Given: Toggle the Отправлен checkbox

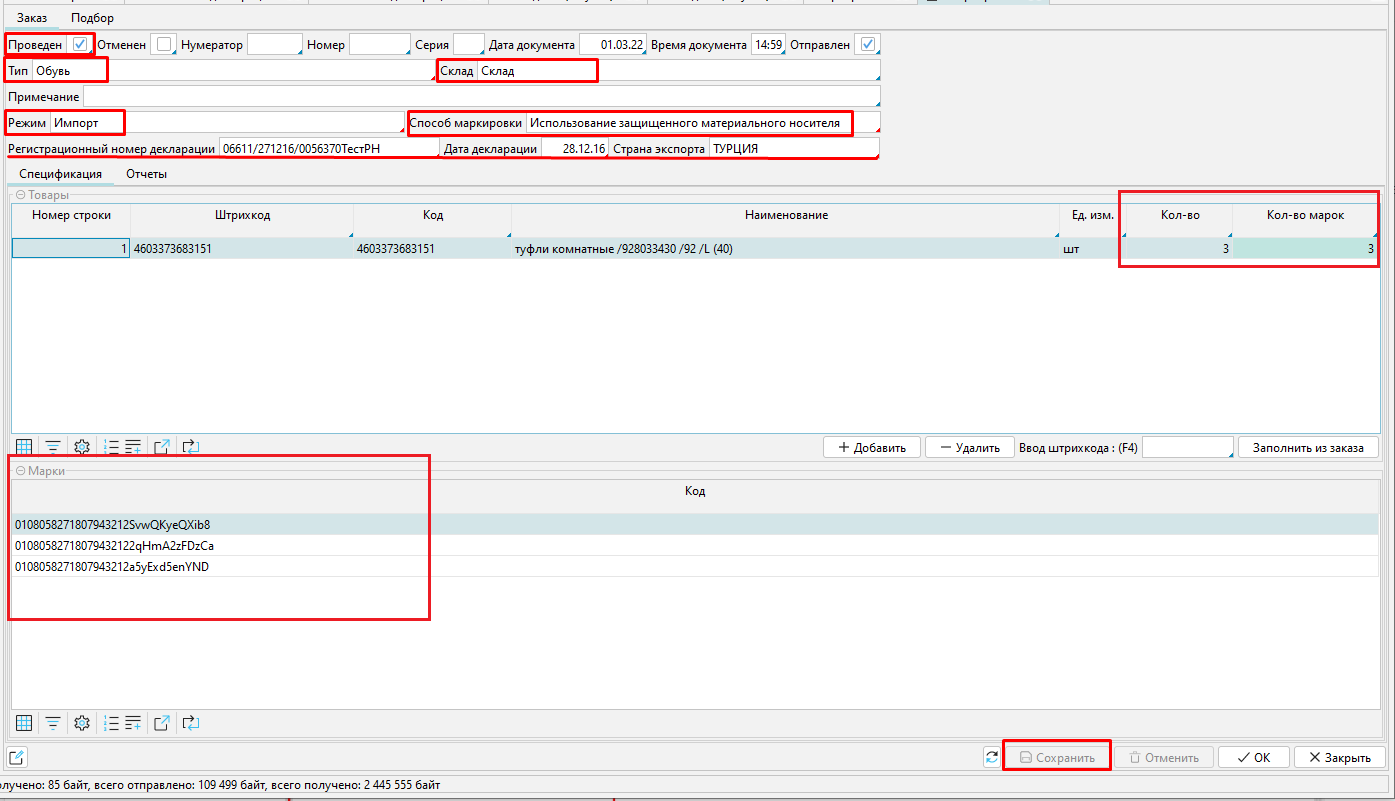Looking at the screenshot, I should click(868, 45).
